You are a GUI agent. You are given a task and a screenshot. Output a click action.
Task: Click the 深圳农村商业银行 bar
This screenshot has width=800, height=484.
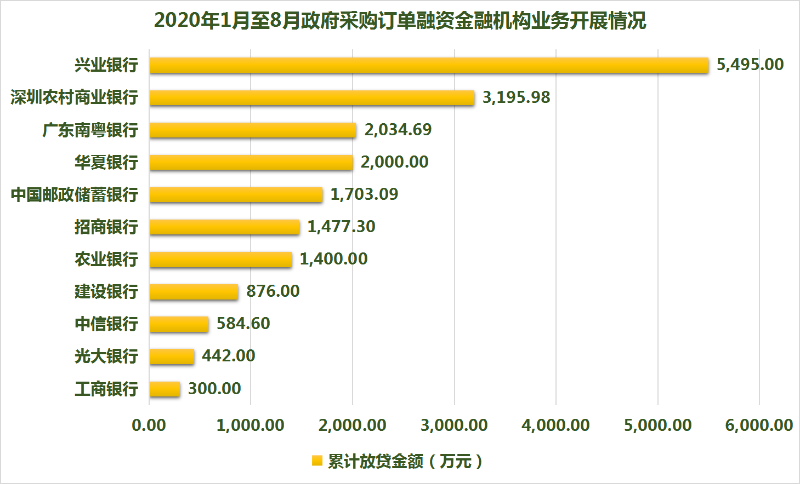click(312, 97)
